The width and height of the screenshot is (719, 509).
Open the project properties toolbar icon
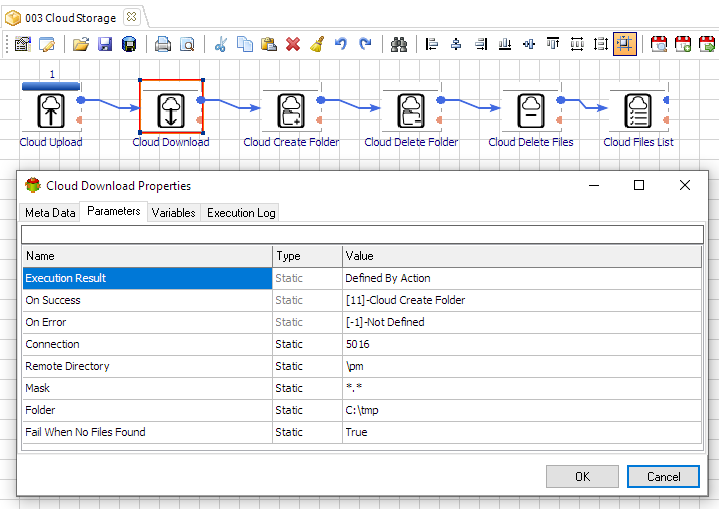pyautogui.click(x=22, y=44)
